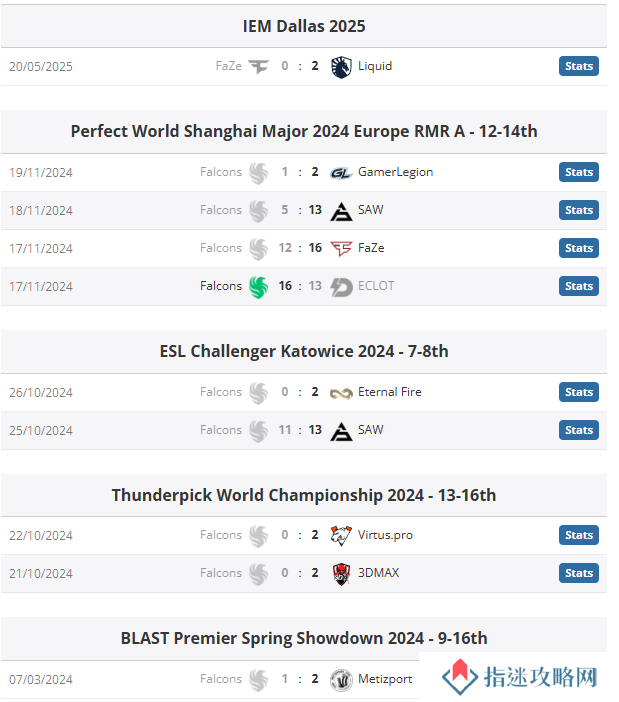Click the GamerLegion GL logo
The width and height of the screenshot is (619, 702).
point(341,173)
